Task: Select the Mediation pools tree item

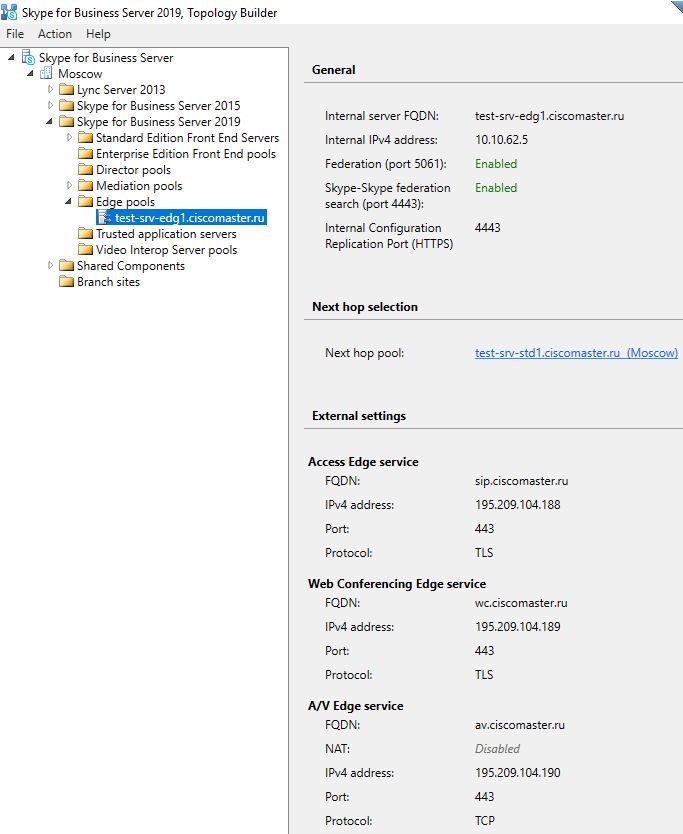Action: pos(139,186)
